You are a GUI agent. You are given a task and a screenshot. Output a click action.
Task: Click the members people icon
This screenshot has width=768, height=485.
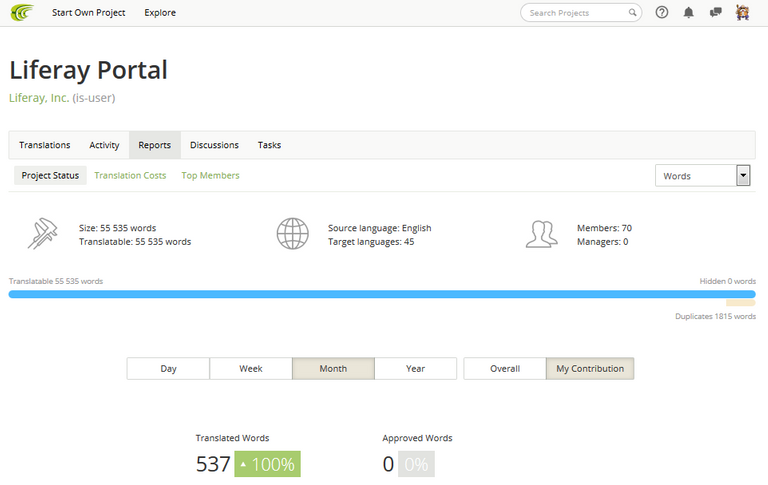[542, 234]
